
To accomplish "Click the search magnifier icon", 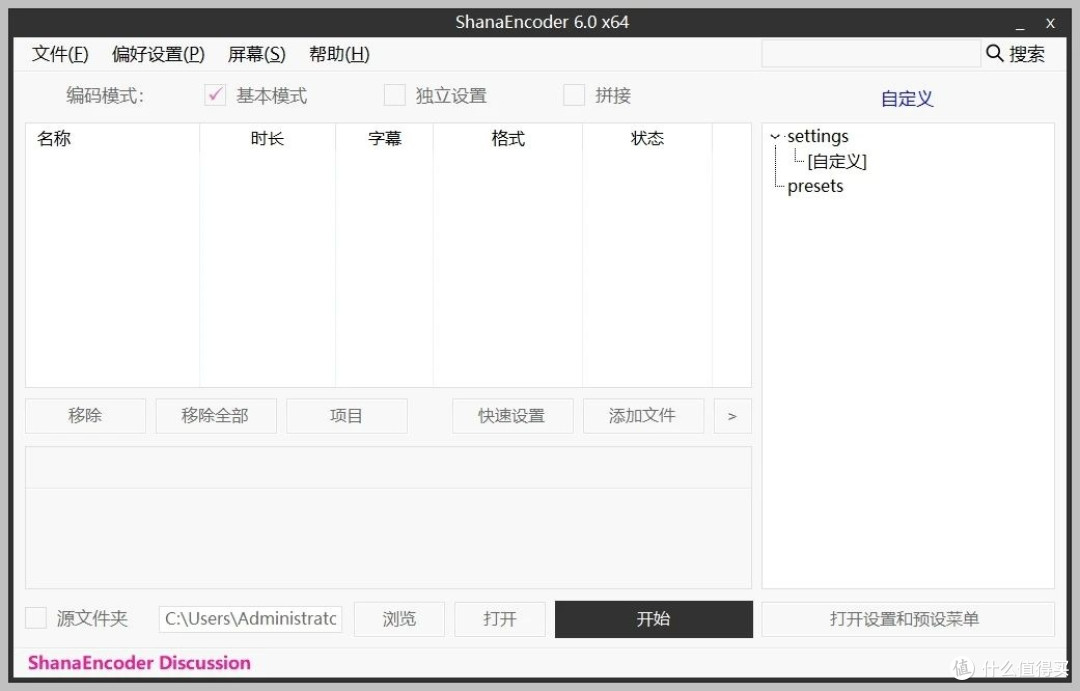I will [994, 54].
